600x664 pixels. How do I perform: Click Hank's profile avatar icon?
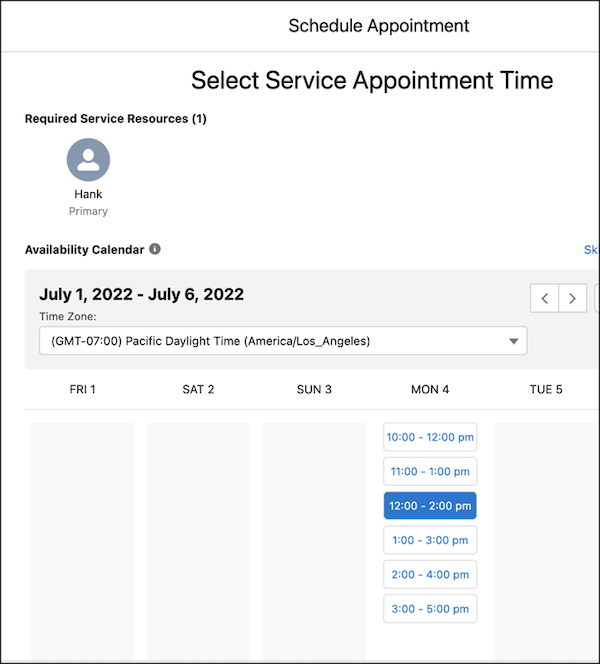(88, 159)
